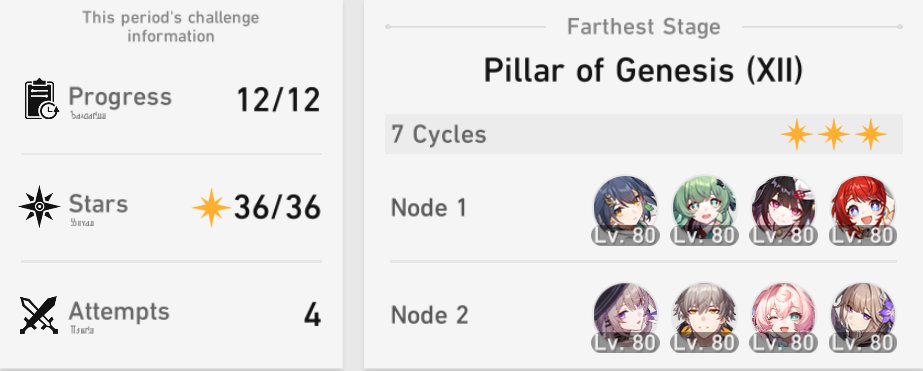Click the Node 2 label
The image size is (923, 371).
pyautogui.click(x=430, y=315)
